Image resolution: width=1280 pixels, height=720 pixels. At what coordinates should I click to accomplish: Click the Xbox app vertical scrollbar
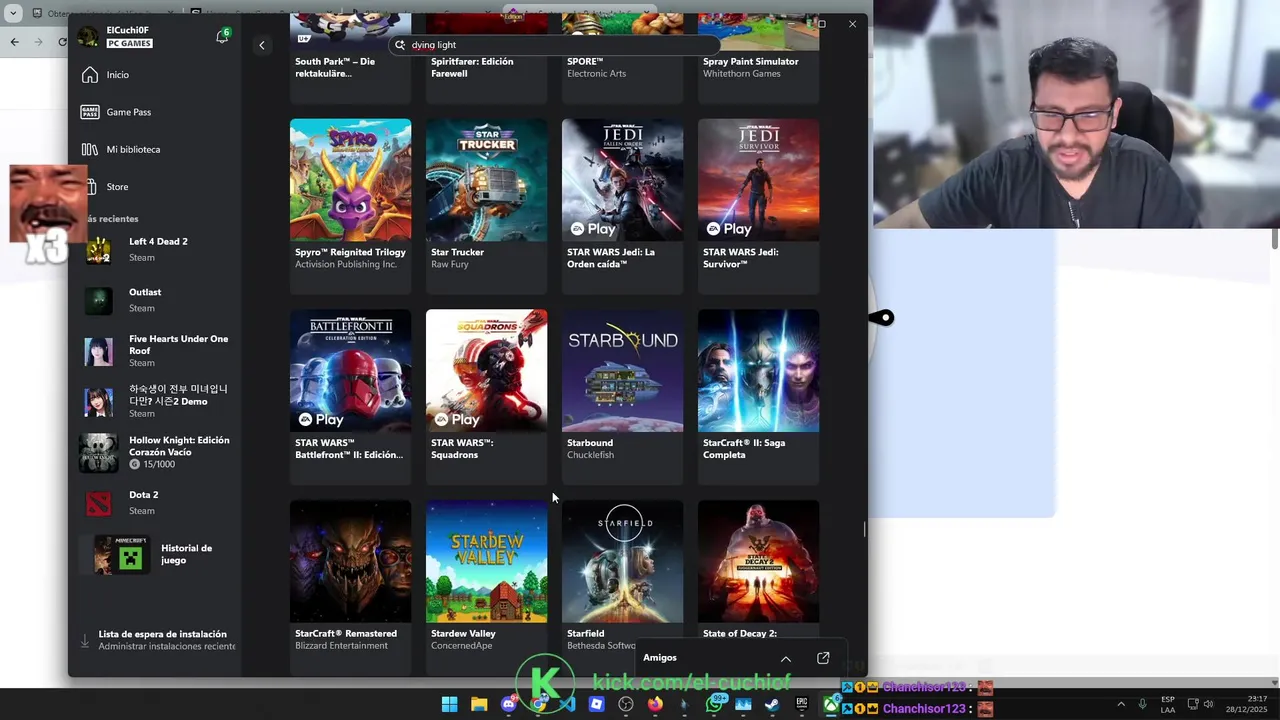tap(865, 529)
